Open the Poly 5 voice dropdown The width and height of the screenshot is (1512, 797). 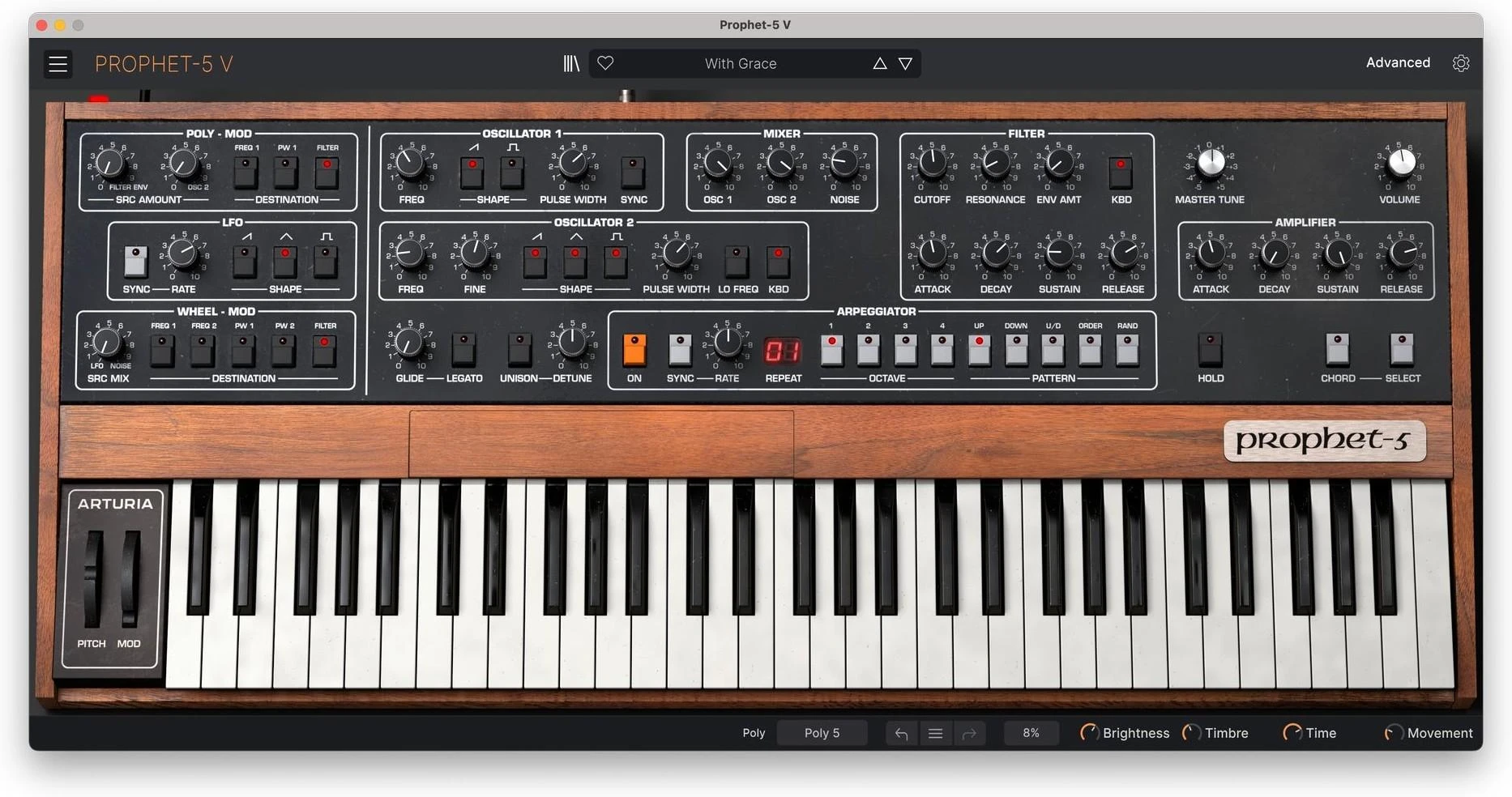click(x=822, y=733)
